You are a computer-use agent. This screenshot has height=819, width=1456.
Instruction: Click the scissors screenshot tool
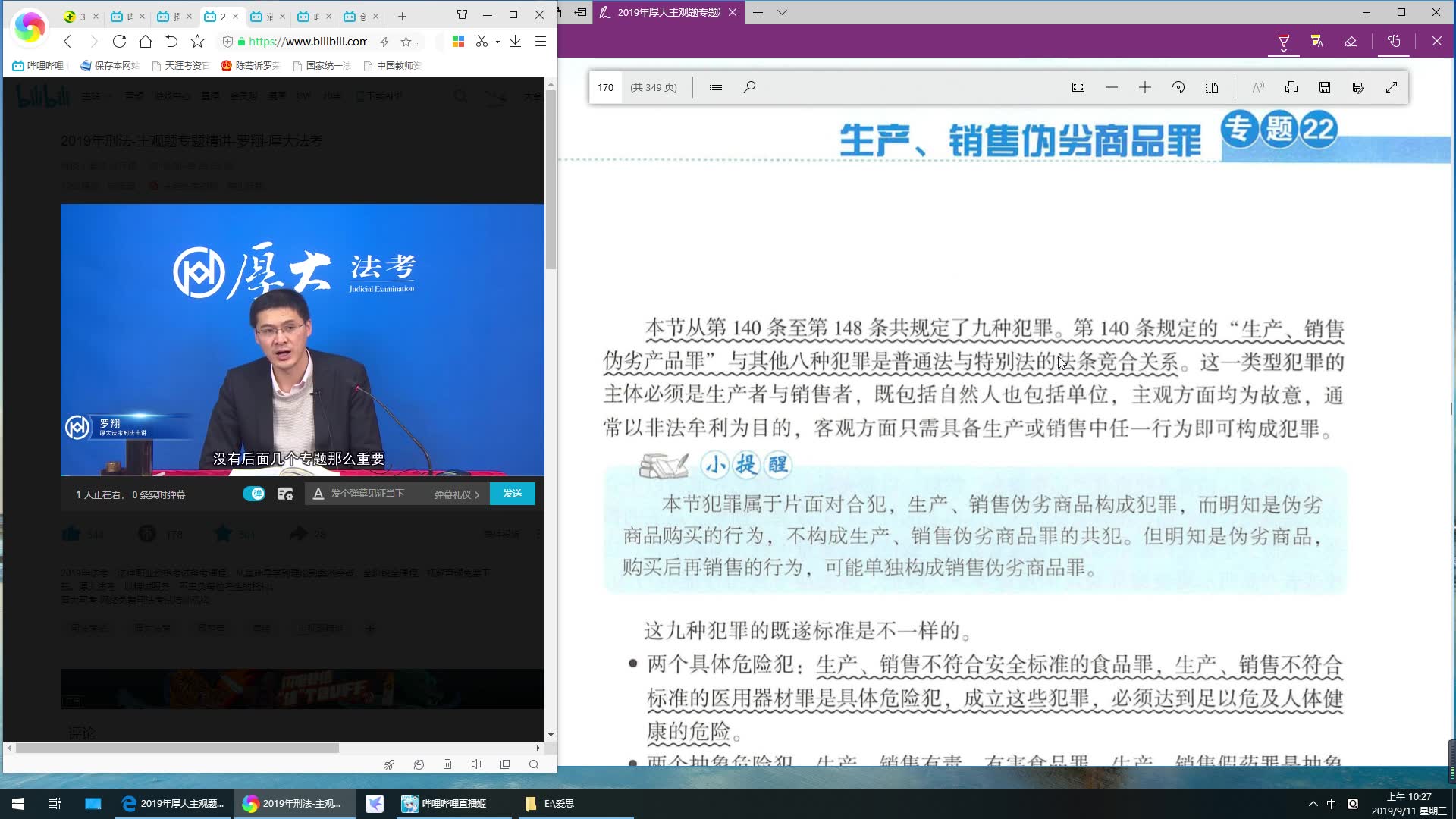(482, 42)
